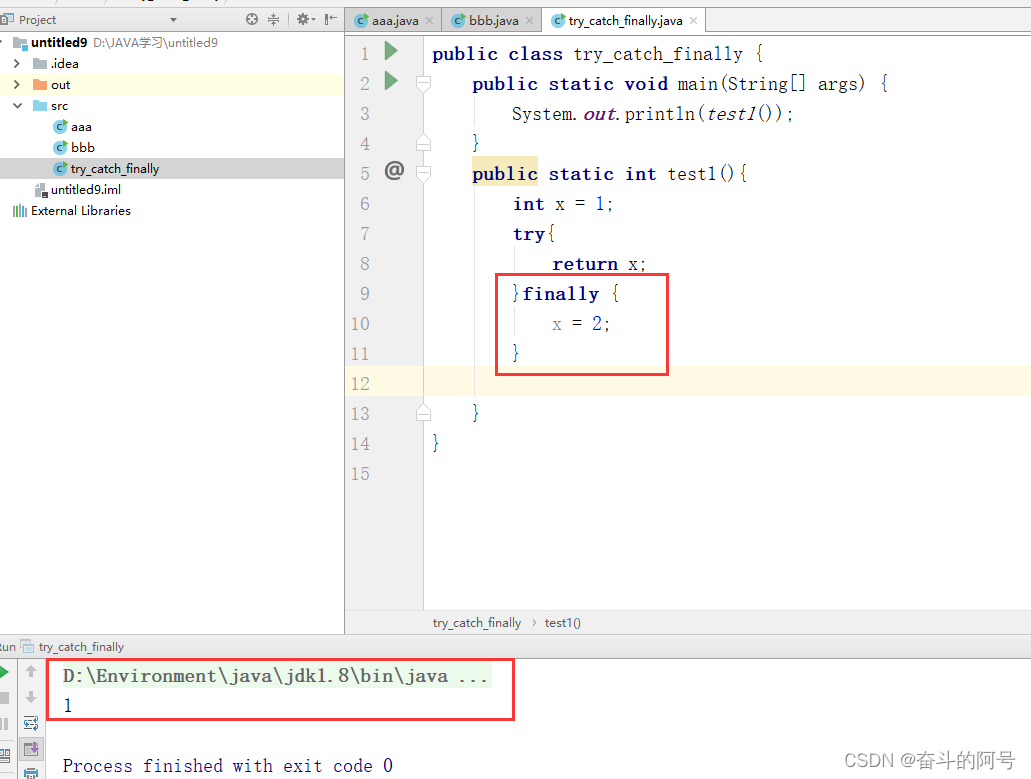Expand the .idea folder
The width and height of the screenshot is (1031, 779).
(17, 64)
